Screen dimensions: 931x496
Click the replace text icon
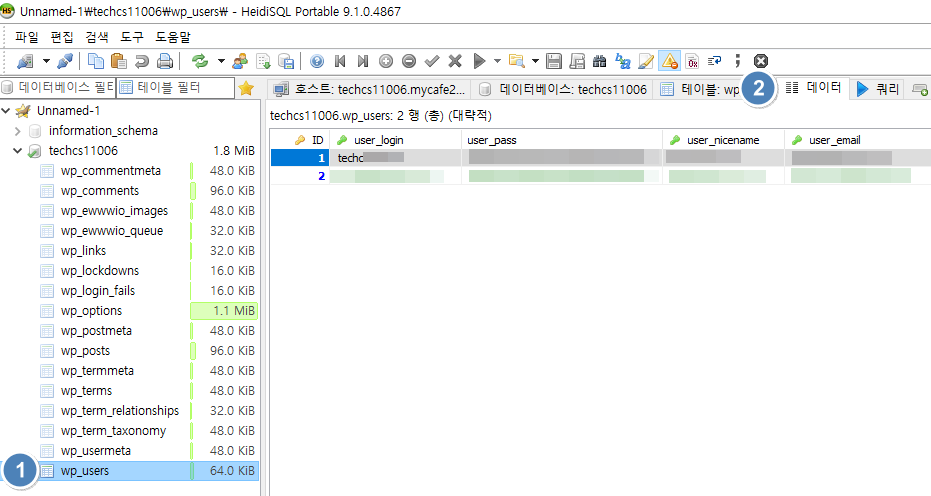click(622, 61)
